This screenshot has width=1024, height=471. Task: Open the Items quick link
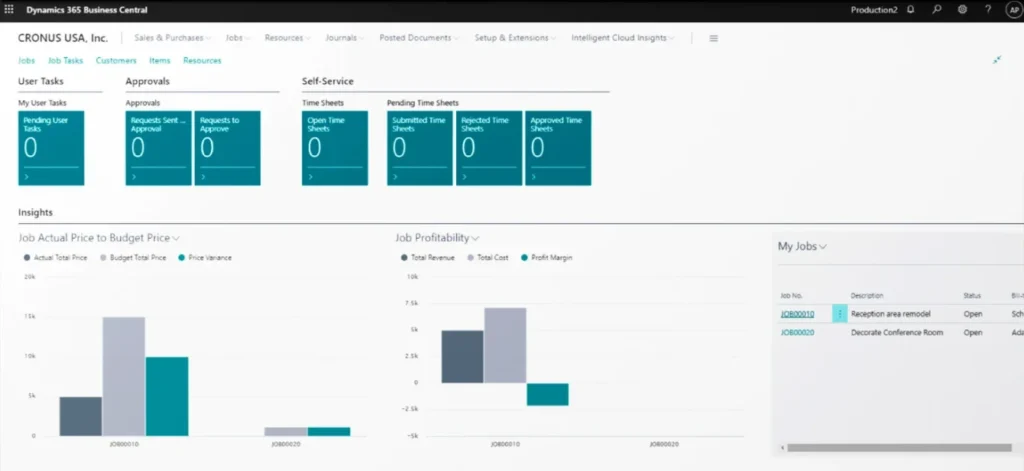(x=160, y=61)
